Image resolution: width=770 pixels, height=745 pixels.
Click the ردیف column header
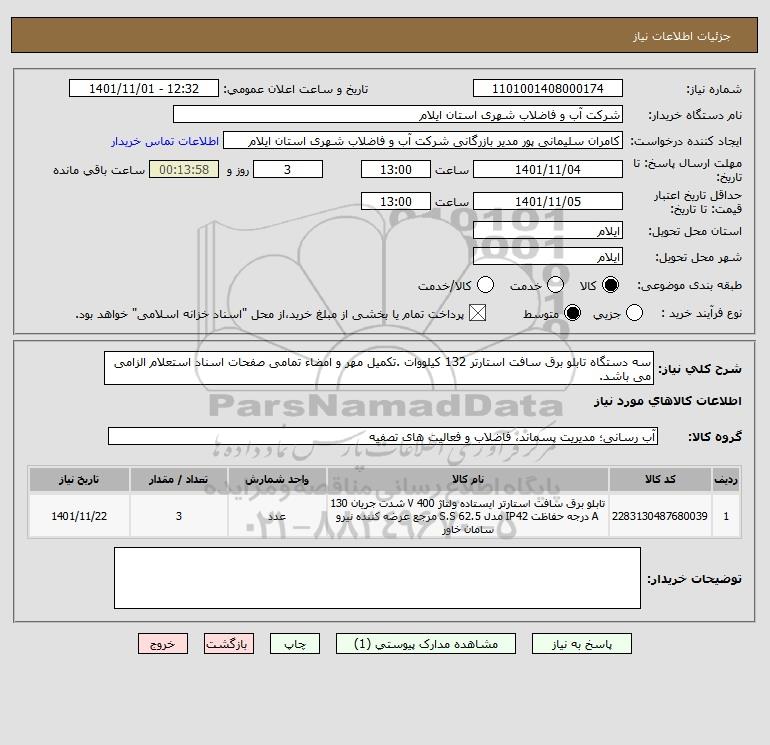click(x=726, y=479)
